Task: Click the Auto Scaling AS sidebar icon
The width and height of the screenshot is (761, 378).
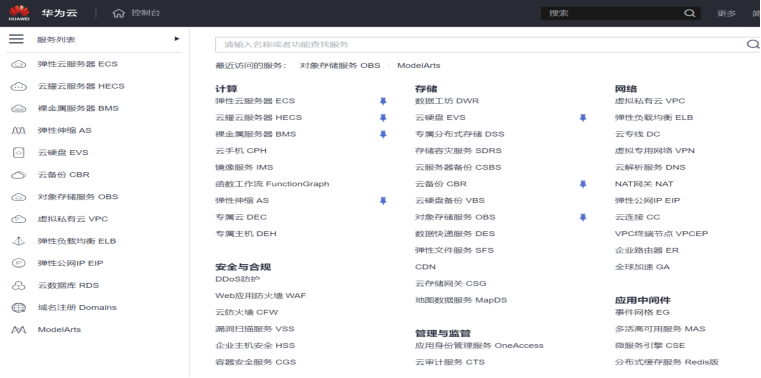Action: click(x=18, y=131)
